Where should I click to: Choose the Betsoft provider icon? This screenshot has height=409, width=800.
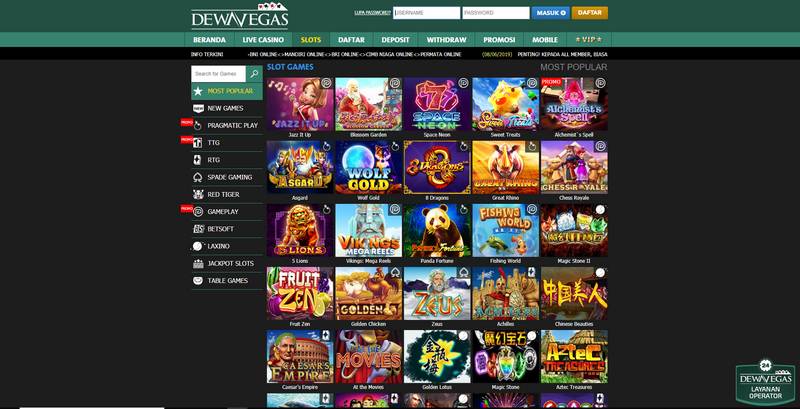click(x=198, y=229)
